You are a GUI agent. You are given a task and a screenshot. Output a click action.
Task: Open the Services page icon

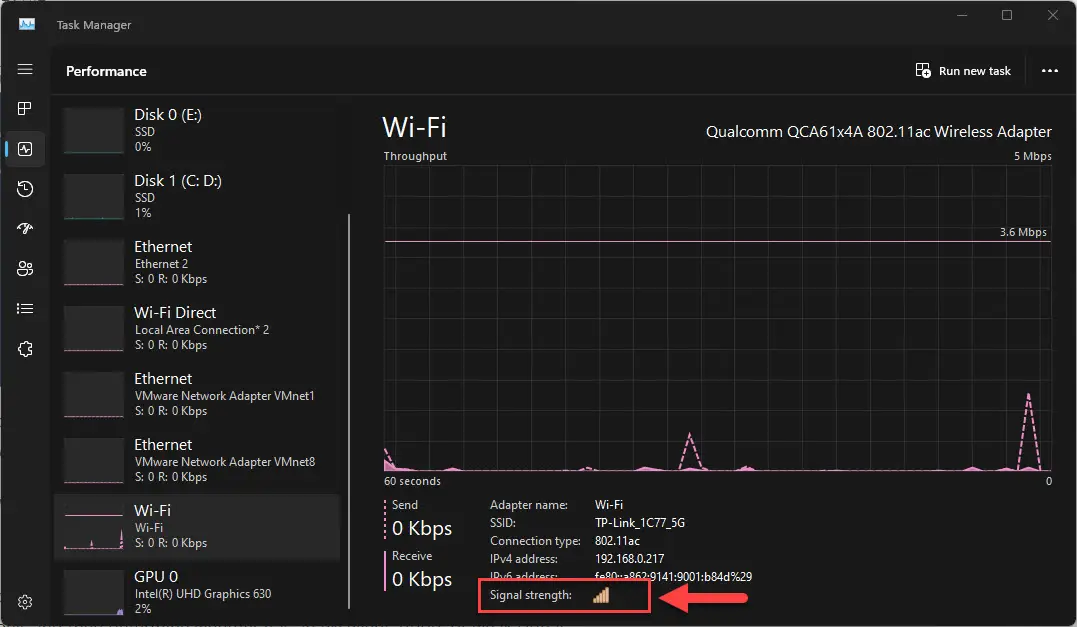pyautogui.click(x=25, y=349)
